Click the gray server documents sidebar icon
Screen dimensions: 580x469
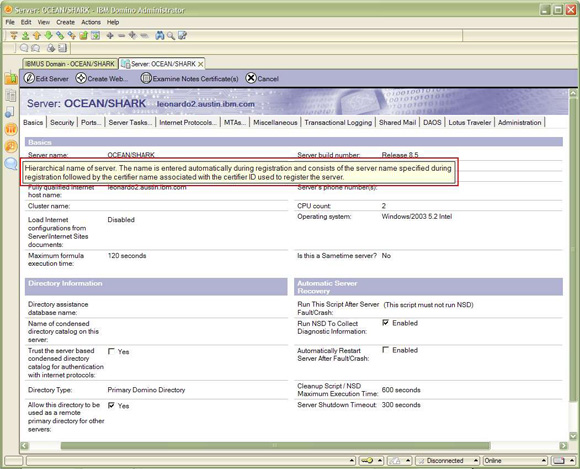tap(11, 96)
